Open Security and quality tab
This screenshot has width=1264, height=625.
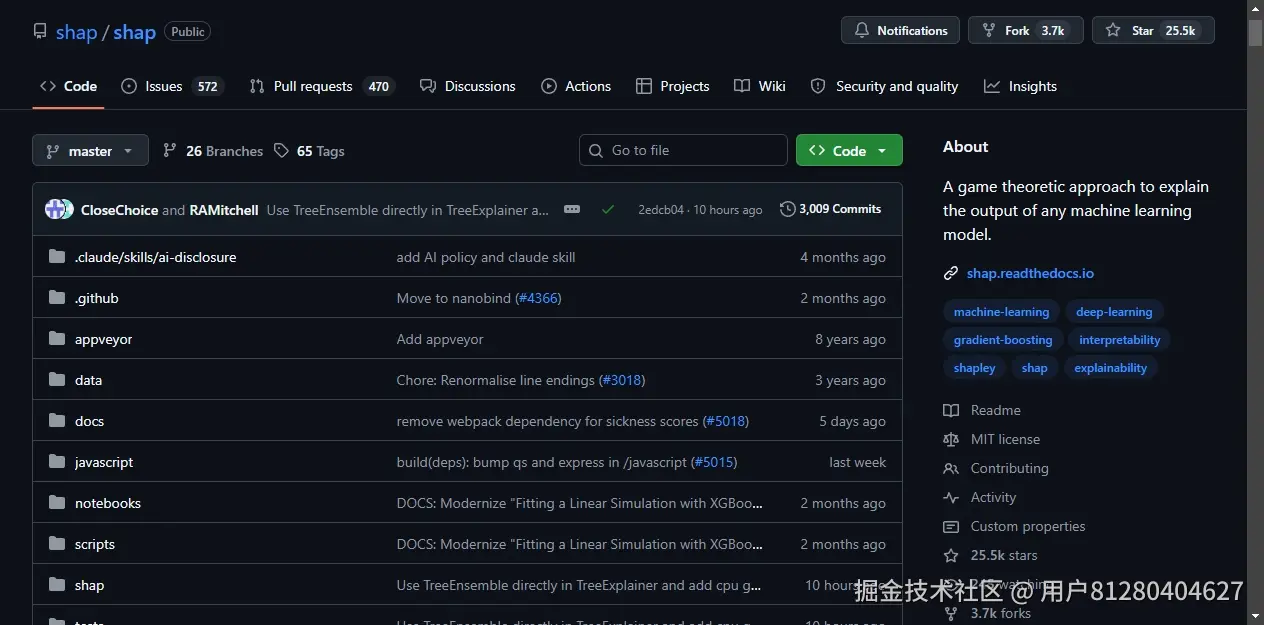point(885,86)
